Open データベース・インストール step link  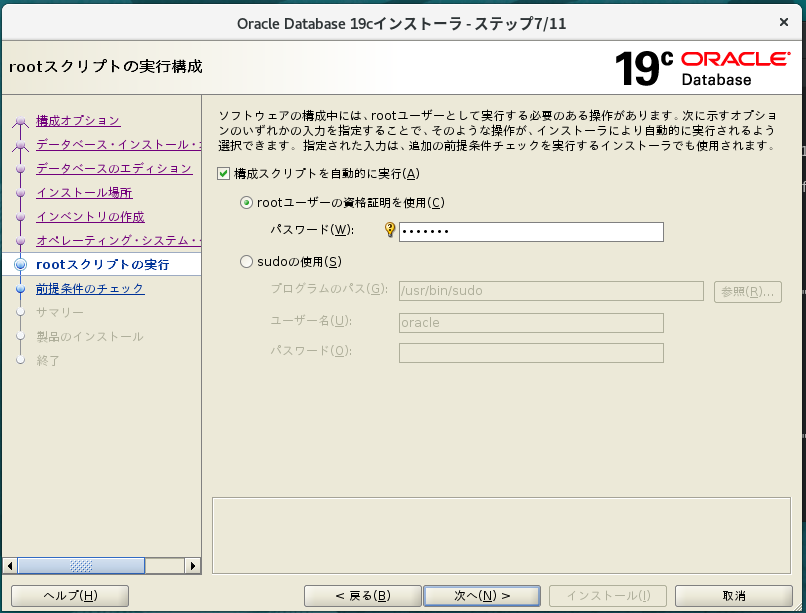[x=118, y=145]
